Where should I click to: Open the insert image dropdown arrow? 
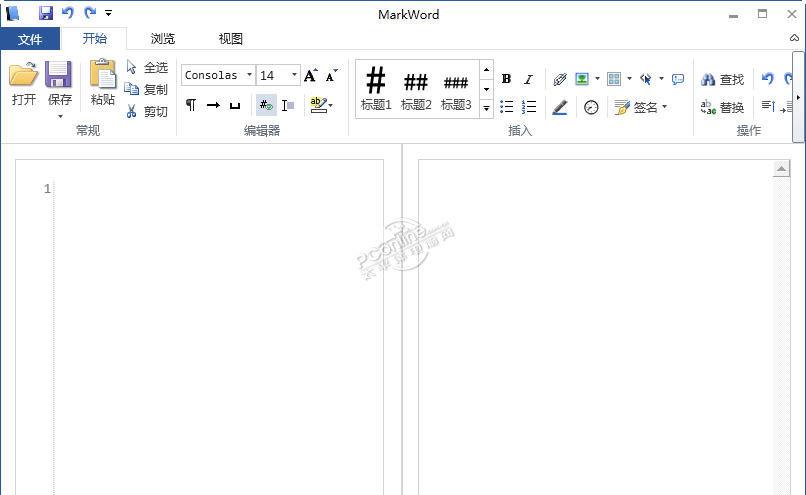pos(597,79)
